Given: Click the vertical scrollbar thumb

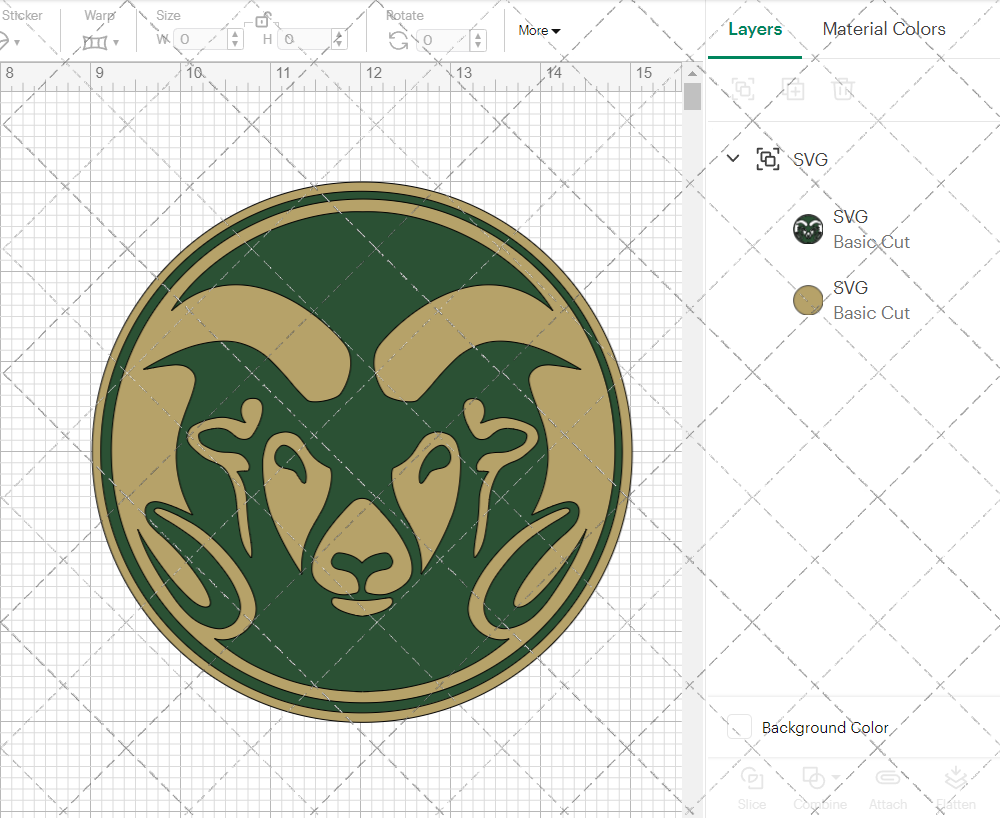Looking at the screenshot, I should 692,97.
